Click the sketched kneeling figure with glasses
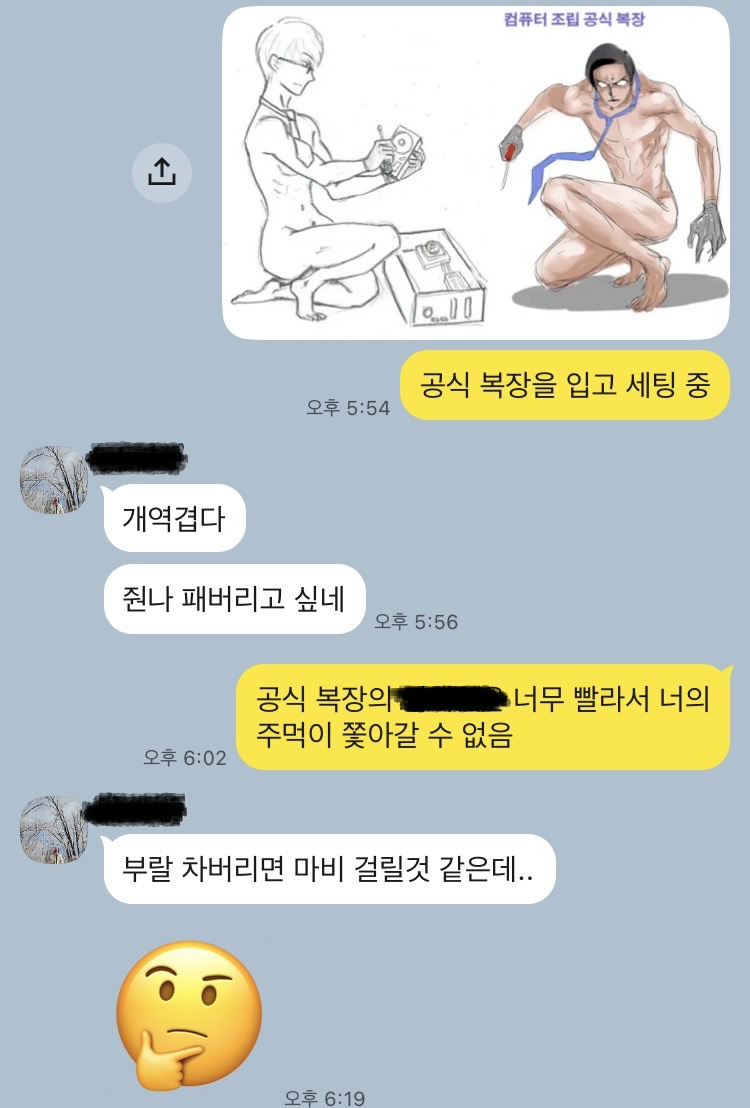The image size is (750, 1108). tap(325, 170)
